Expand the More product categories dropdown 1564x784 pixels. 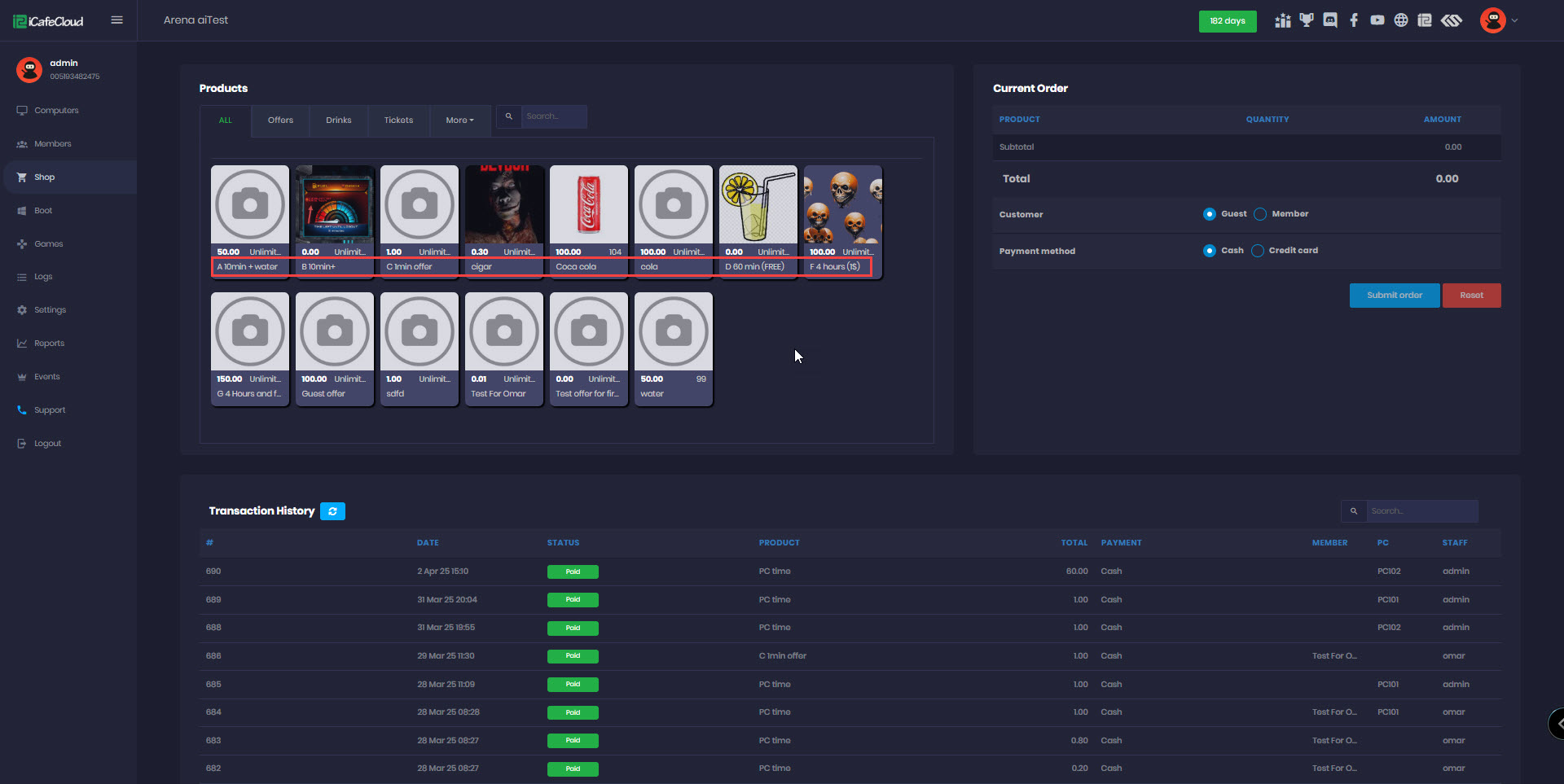[x=459, y=120]
